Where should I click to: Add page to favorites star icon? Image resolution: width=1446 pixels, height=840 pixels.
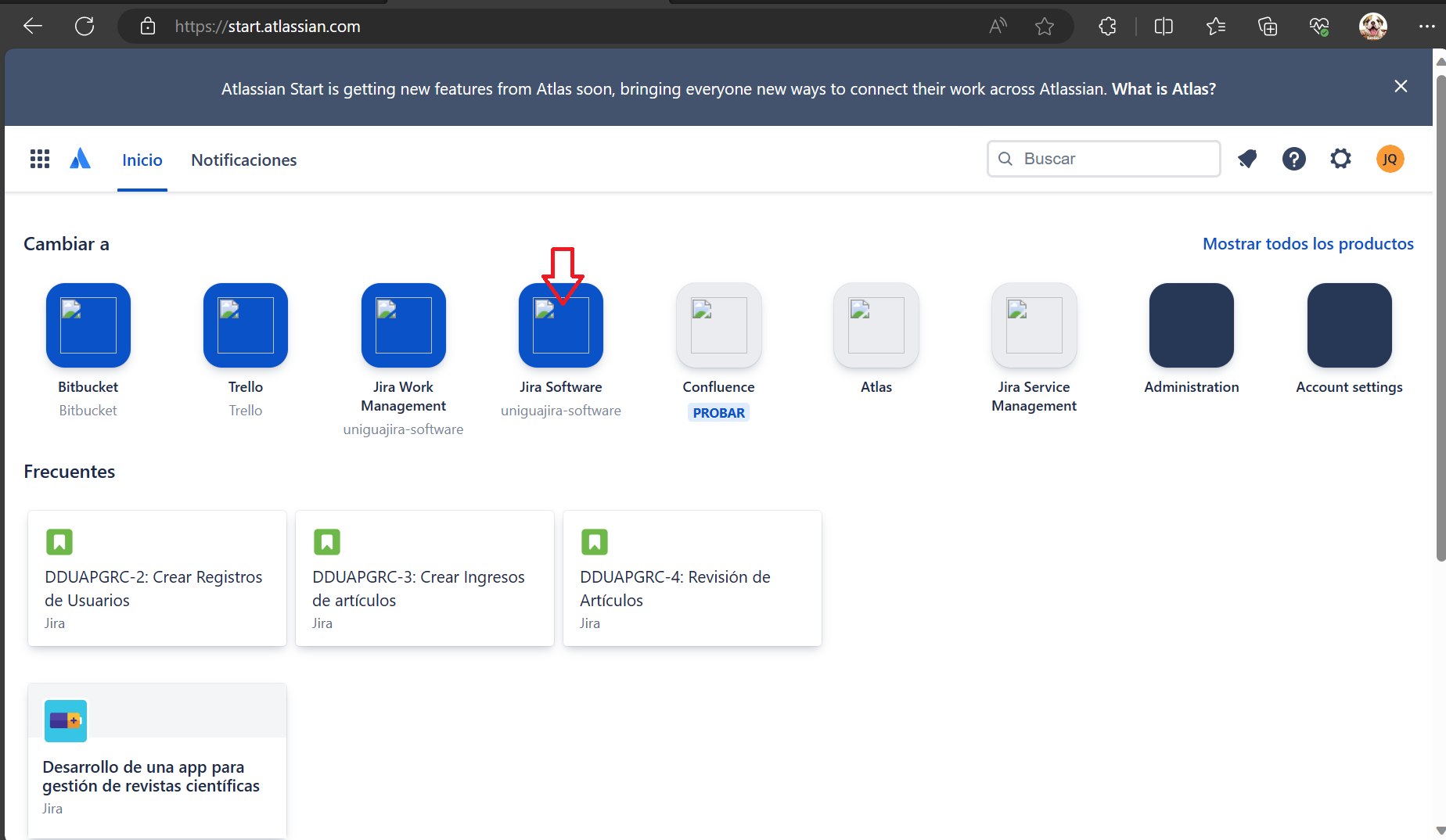click(x=1045, y=27)
